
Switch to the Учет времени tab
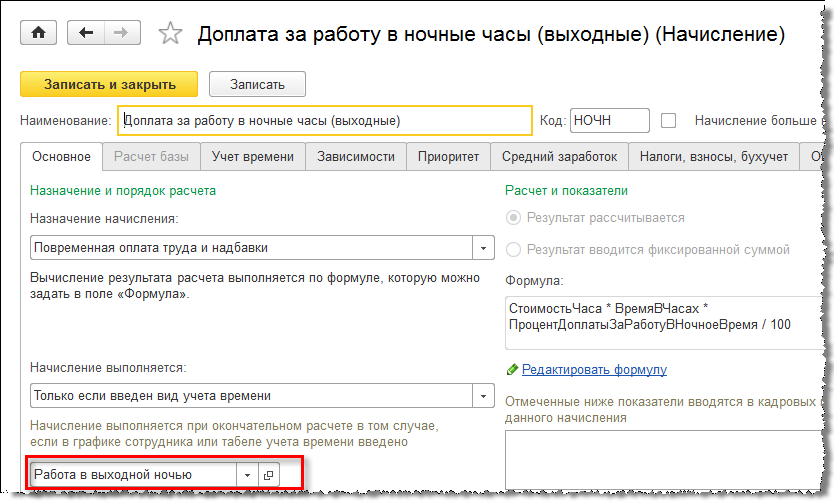click(253, 156)
